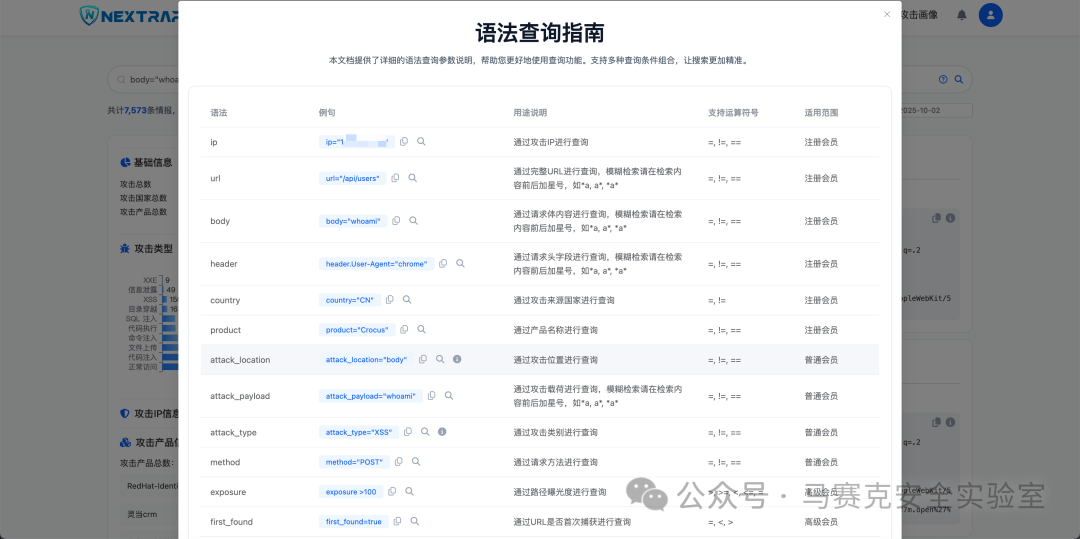Click the search help question icon
The height and width of the screenshot is (539, 1080).
point(943,79)
